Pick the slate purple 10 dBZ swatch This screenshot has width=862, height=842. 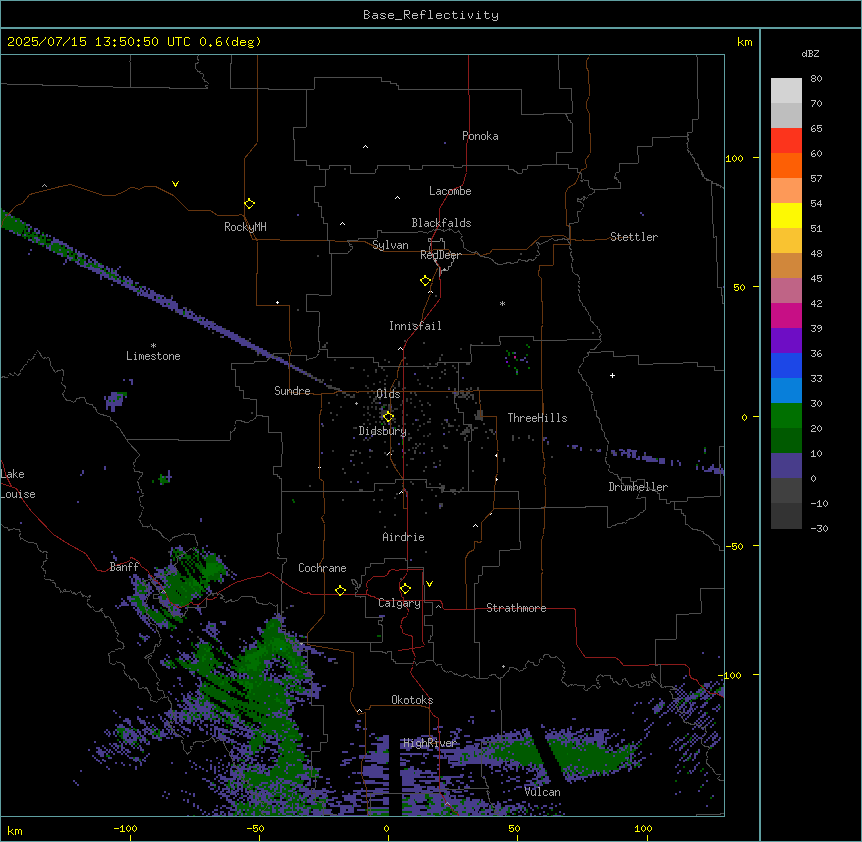click(x=786, y=466)
